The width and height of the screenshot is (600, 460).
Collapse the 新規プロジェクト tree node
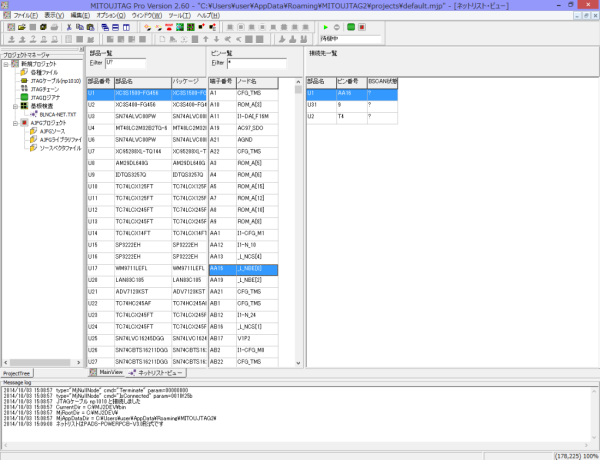(6, 64)
